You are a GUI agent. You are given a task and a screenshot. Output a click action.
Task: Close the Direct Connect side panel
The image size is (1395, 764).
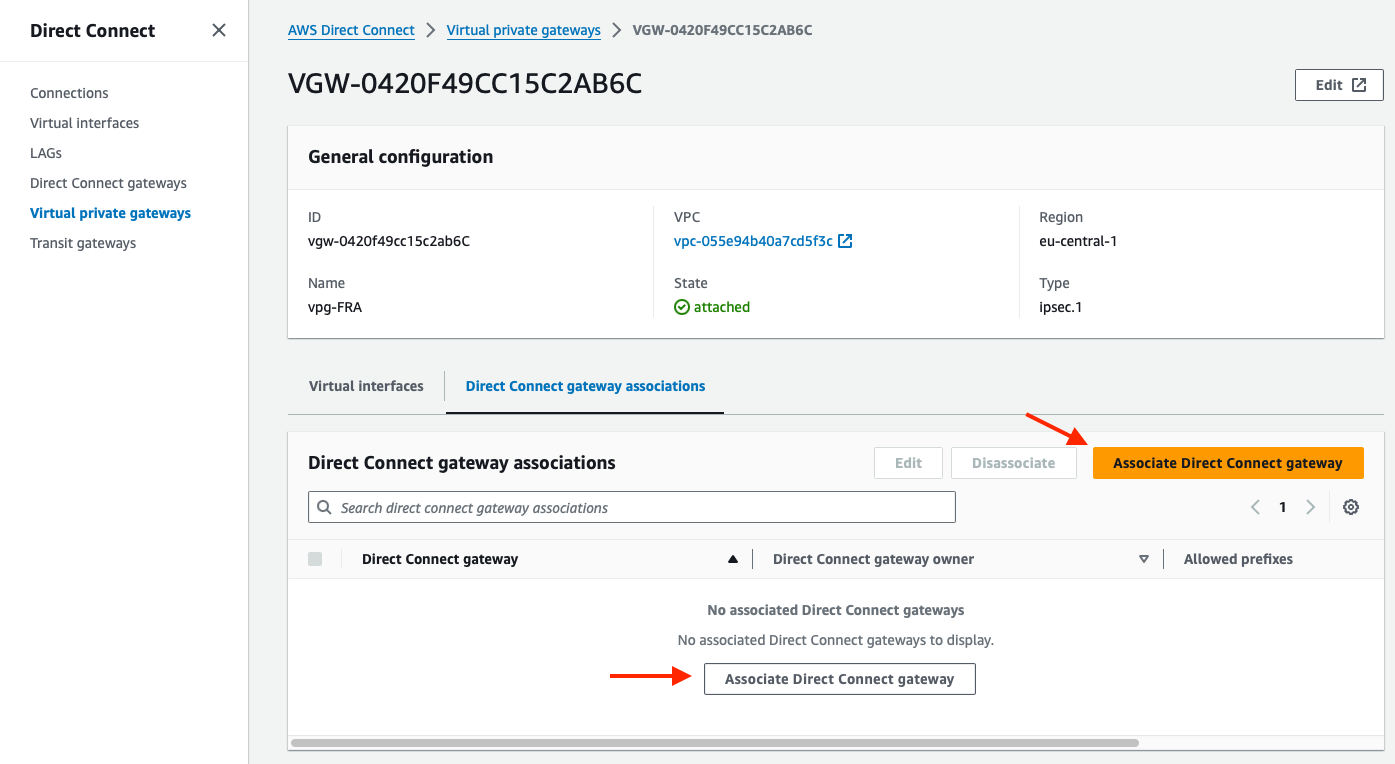click(x=219, y=30)
